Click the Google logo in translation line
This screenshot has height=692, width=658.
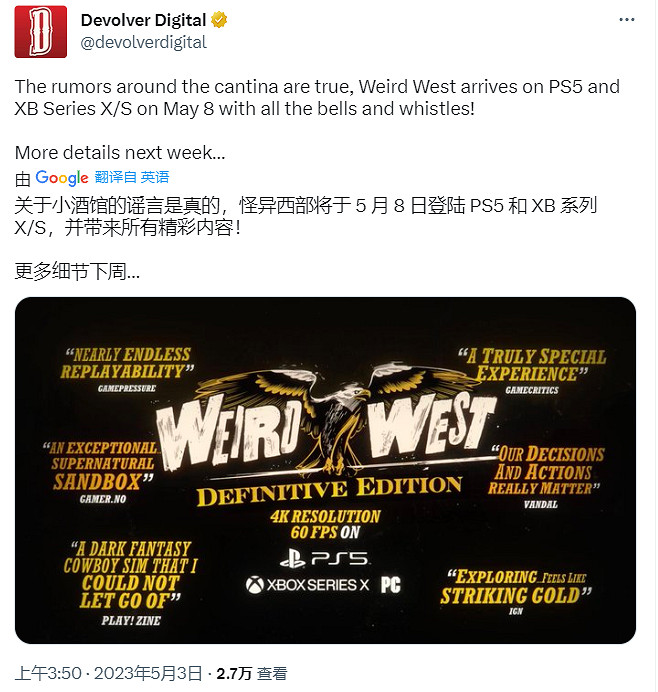click(62, 178)
